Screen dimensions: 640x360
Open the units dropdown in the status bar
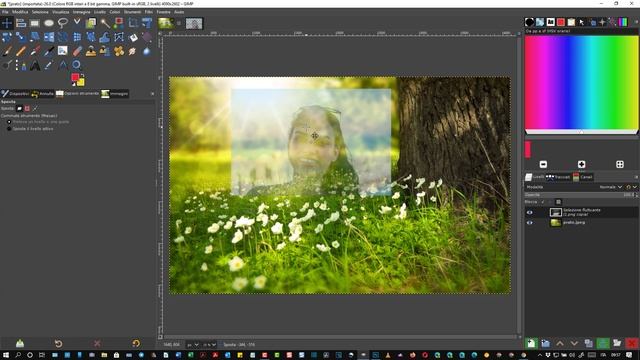click(192, 345)
